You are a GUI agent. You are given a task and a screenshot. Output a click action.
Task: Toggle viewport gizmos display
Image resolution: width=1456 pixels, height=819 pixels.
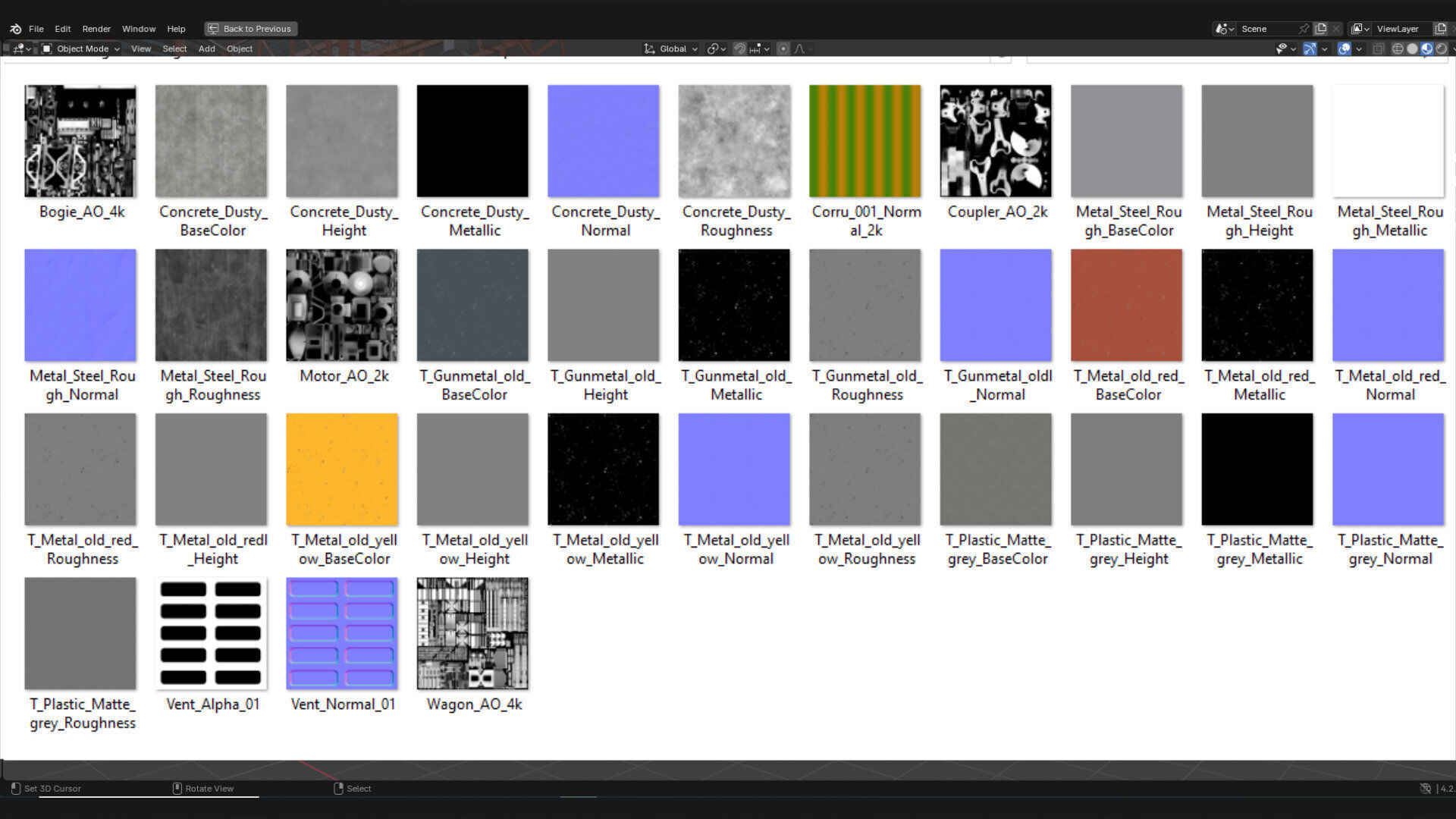(x=1310, y=49)
